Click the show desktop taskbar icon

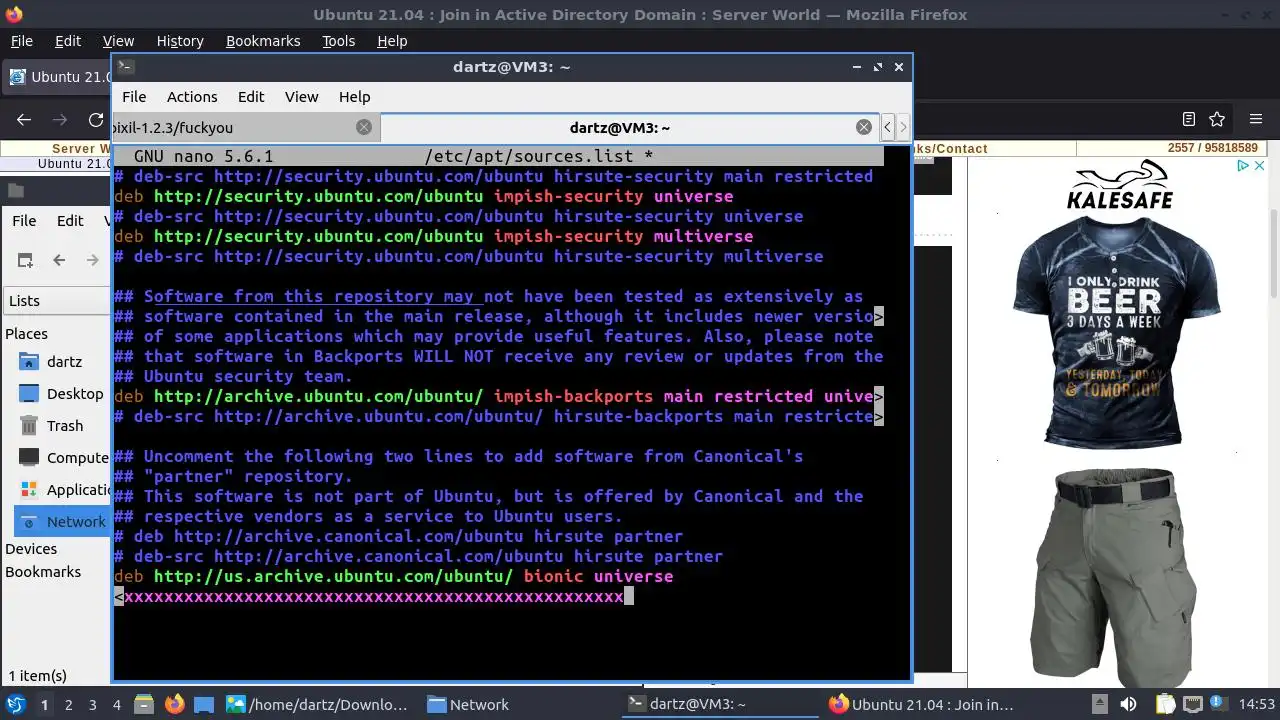click(203, 704)
